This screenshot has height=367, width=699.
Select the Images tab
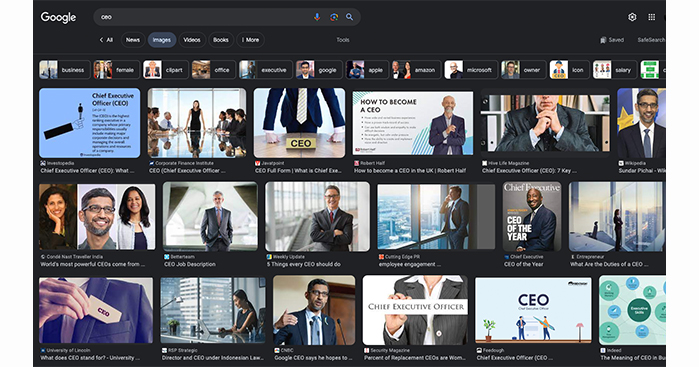[162, 40]
